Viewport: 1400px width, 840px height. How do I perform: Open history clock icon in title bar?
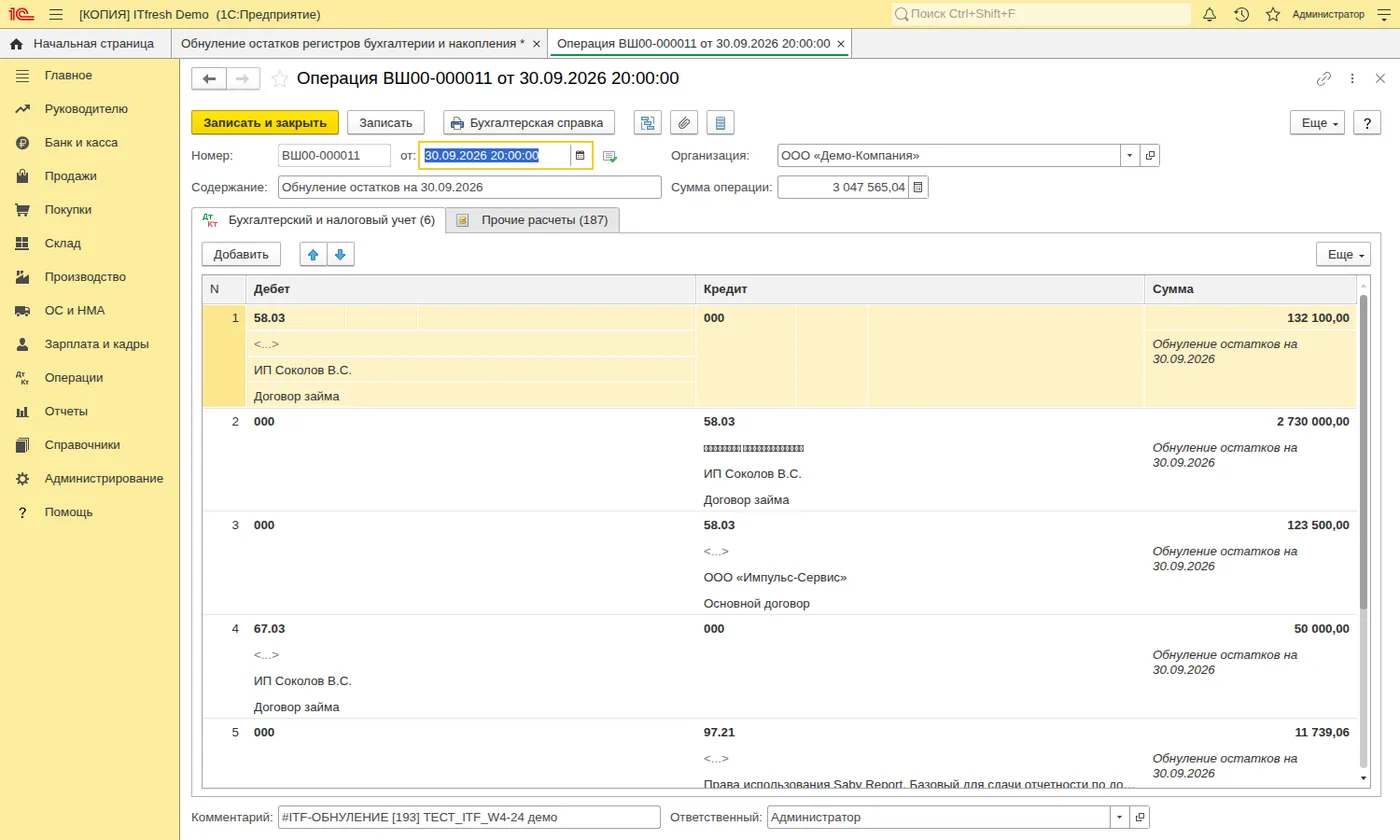(1241, 14)
